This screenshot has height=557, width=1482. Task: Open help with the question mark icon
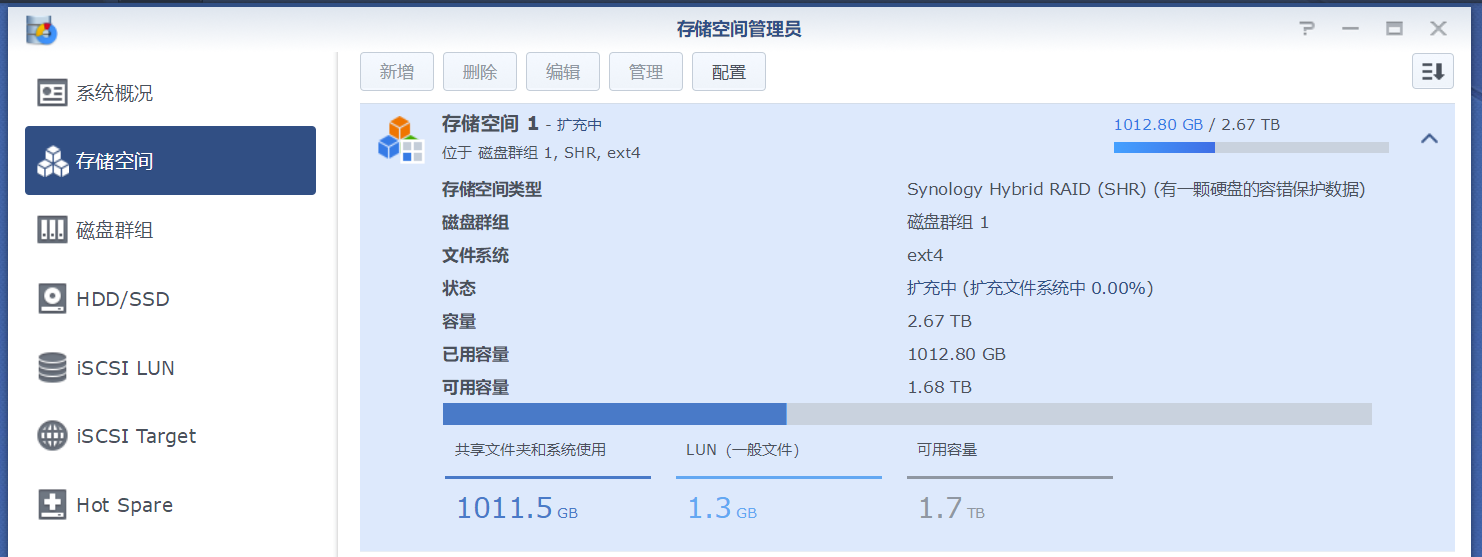[x=1306, y=29]
